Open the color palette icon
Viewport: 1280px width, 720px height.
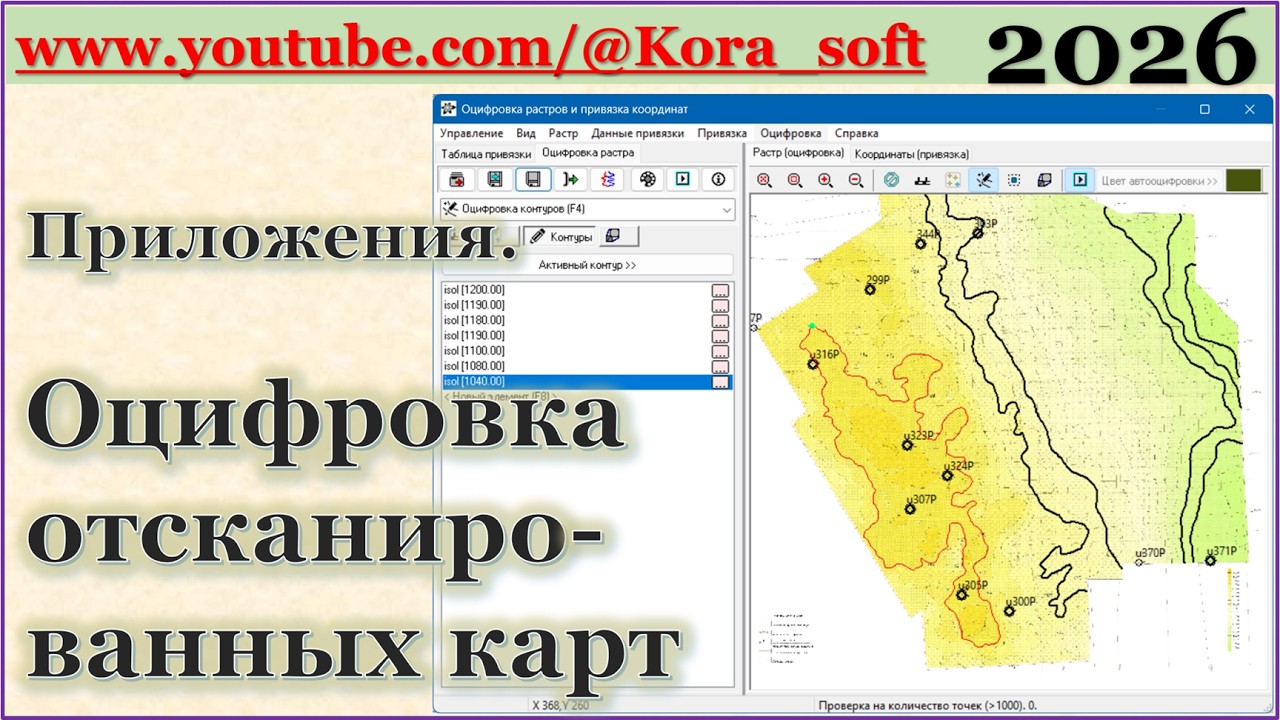647,179
